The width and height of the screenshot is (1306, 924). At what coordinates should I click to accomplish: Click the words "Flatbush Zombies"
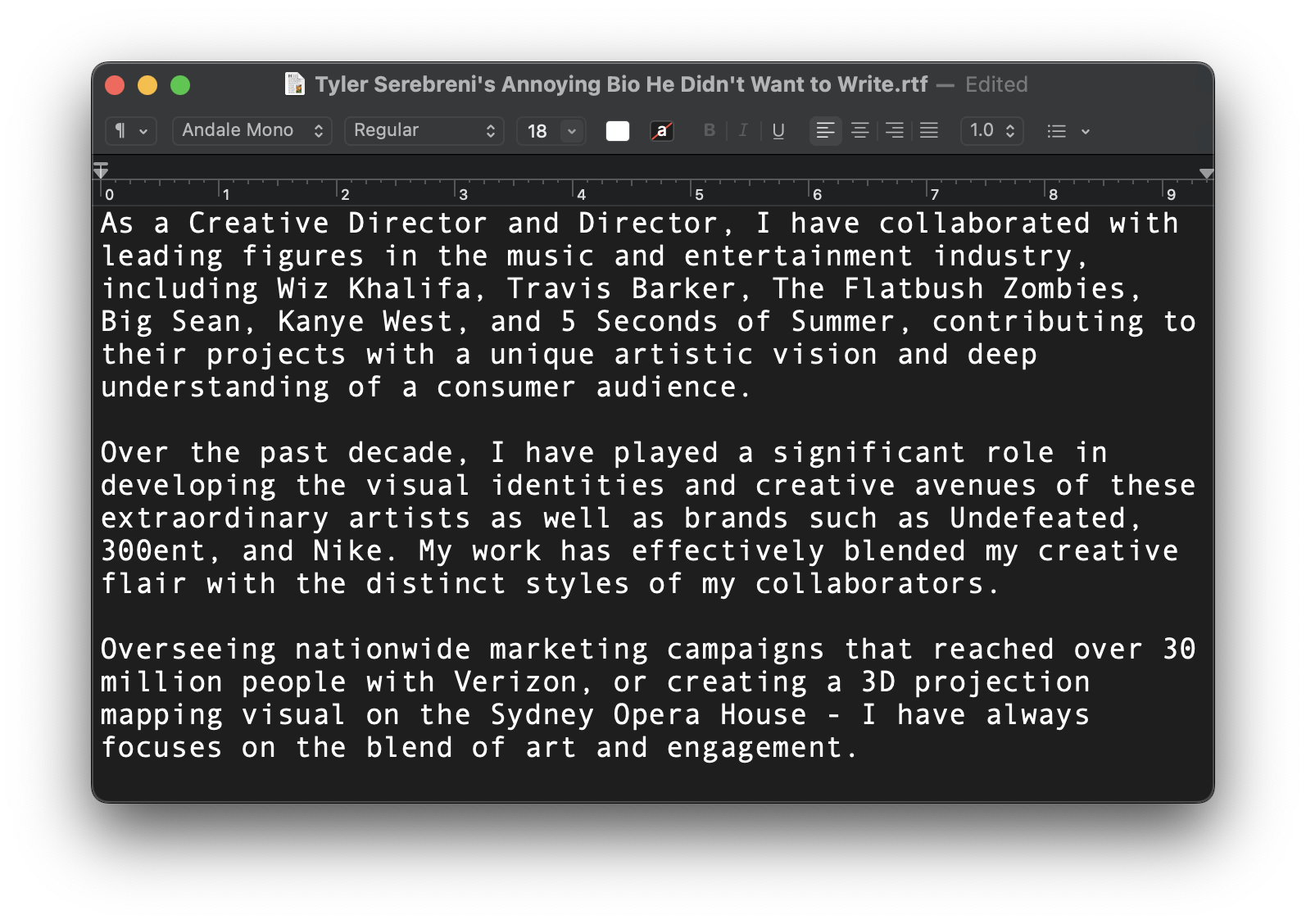click(986, 289)
